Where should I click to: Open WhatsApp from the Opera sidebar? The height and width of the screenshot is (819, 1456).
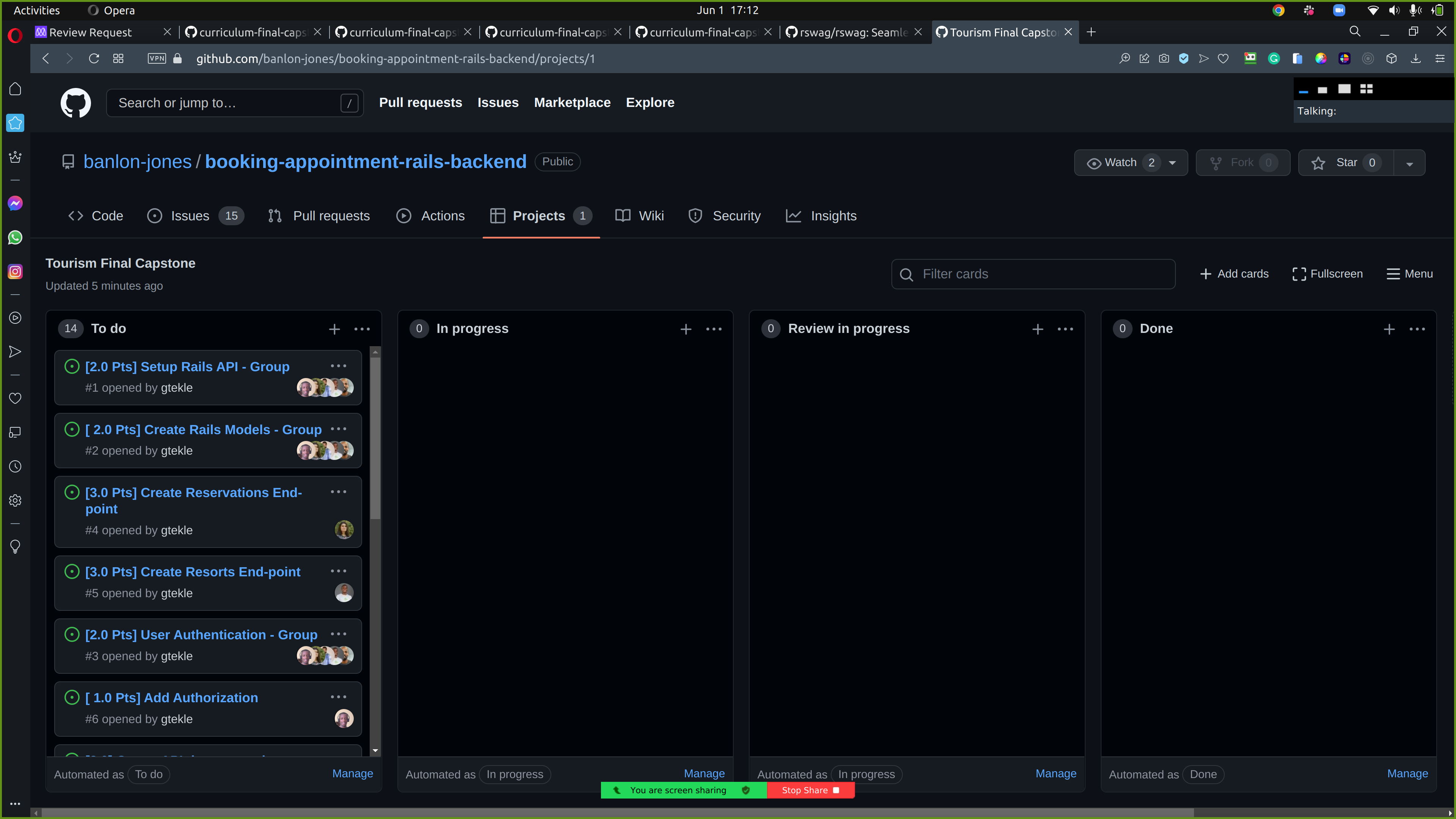point(15,237)
